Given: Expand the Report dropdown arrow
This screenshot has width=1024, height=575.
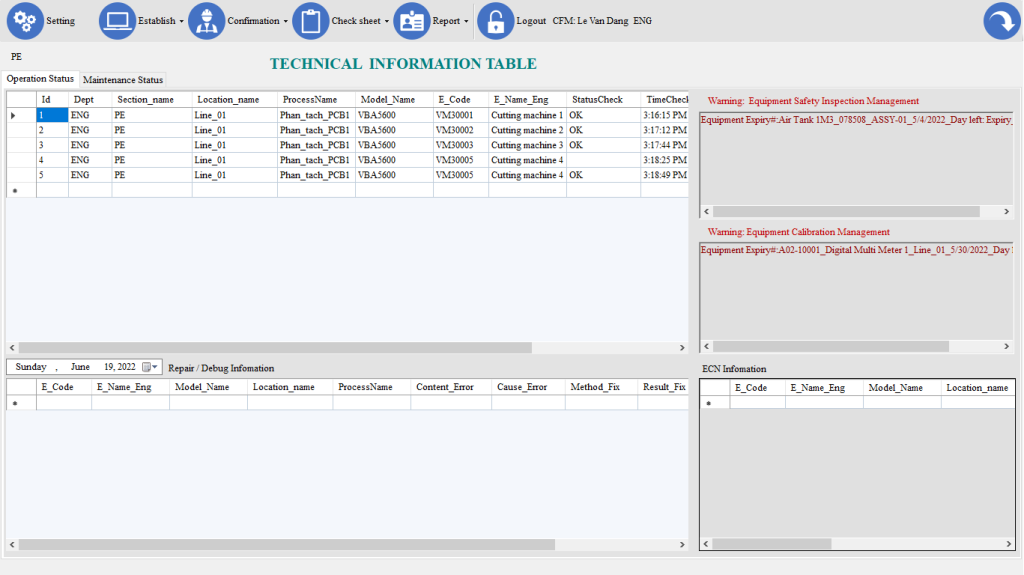Looking at the screenshot, I should point(466,21).
